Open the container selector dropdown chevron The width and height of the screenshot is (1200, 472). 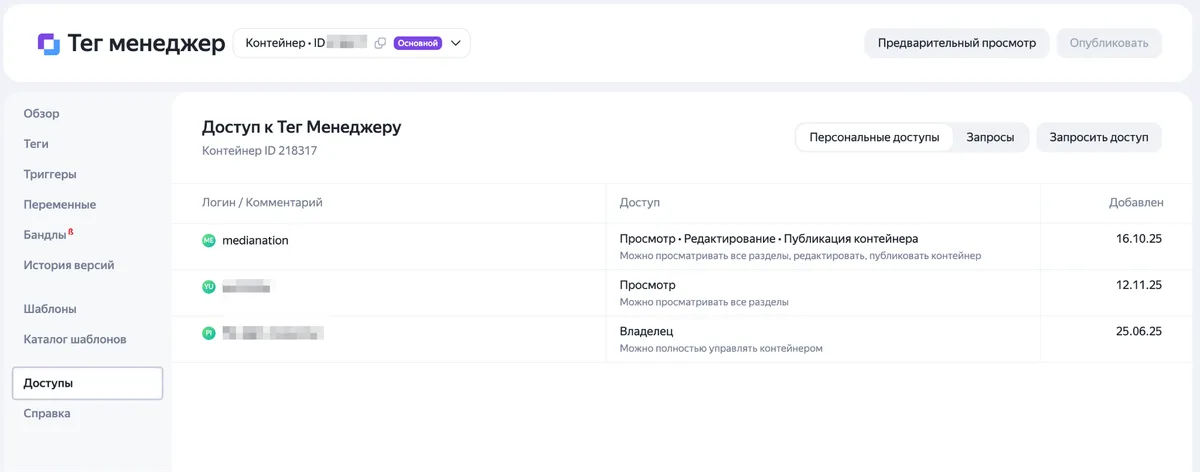[455, 43]
